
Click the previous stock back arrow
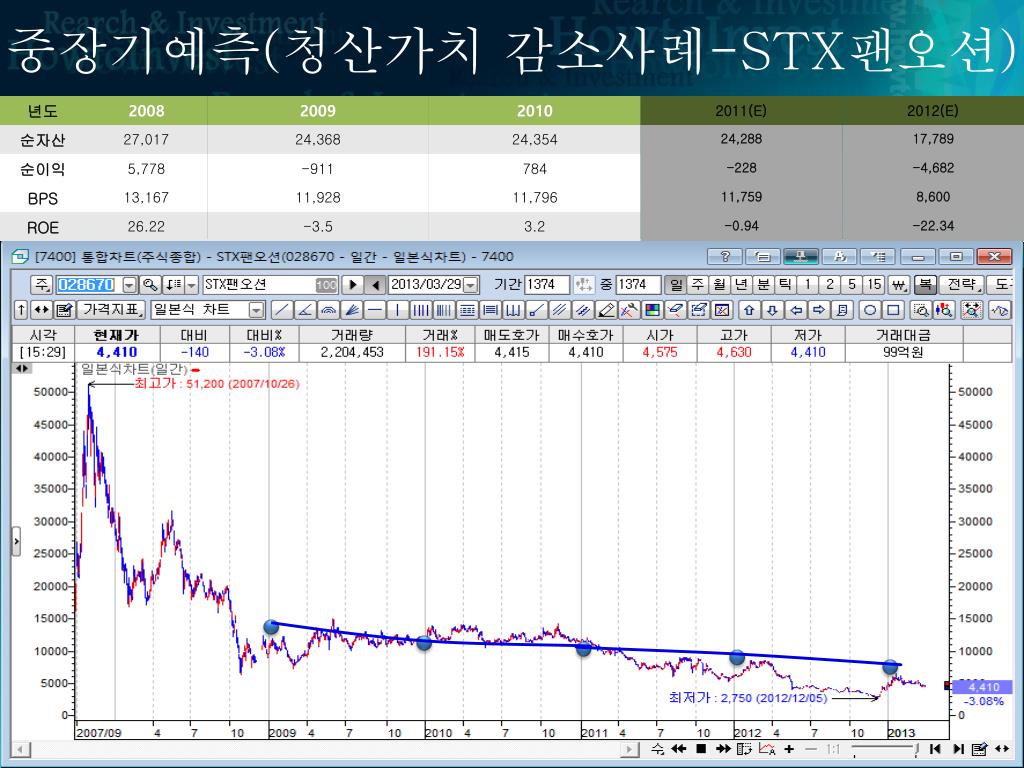point(375,285)
